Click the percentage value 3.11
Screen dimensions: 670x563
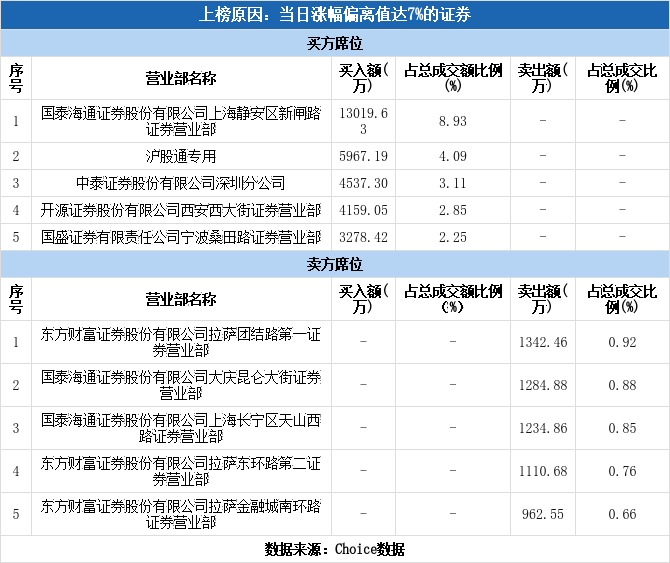pyautogui.click(x=453, y=183)
